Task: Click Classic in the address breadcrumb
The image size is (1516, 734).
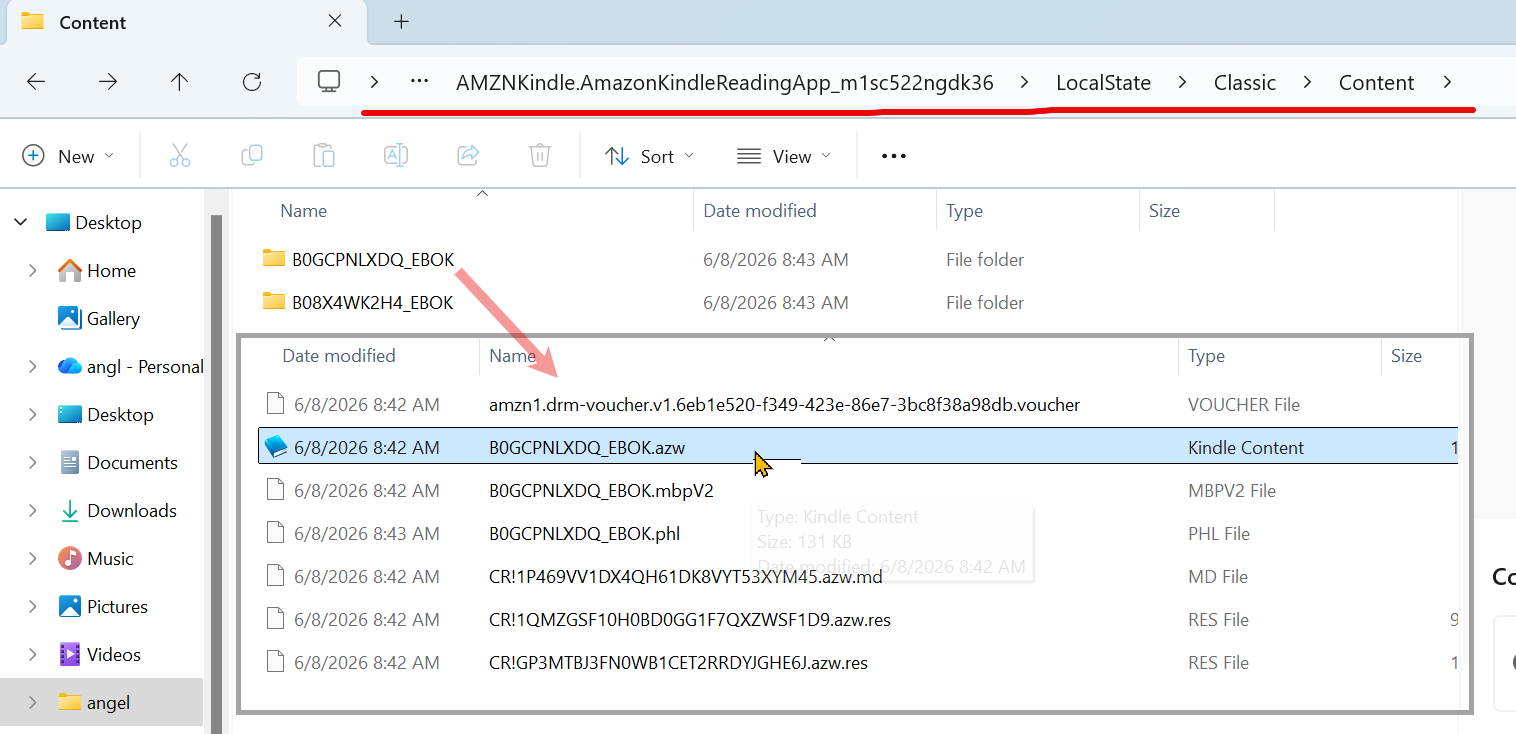Action: [x=1245, y=83]
